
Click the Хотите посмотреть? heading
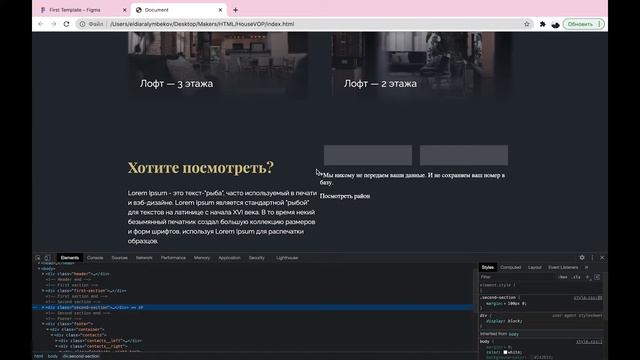coord(200,168)
